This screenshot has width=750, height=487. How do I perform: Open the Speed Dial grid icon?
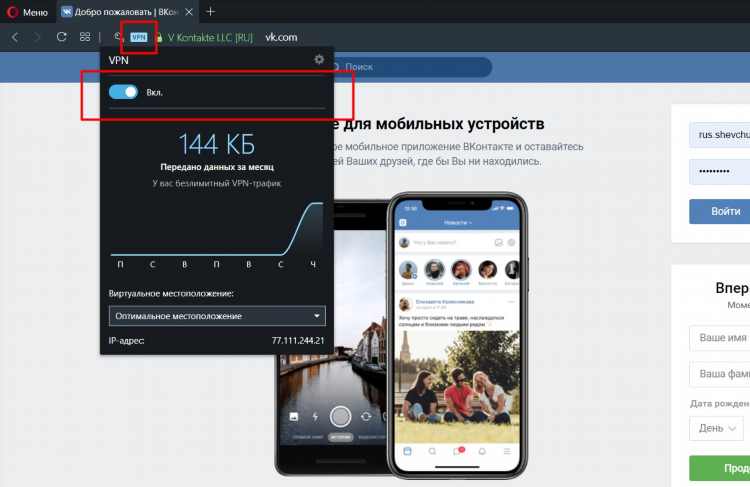point(85,37)
